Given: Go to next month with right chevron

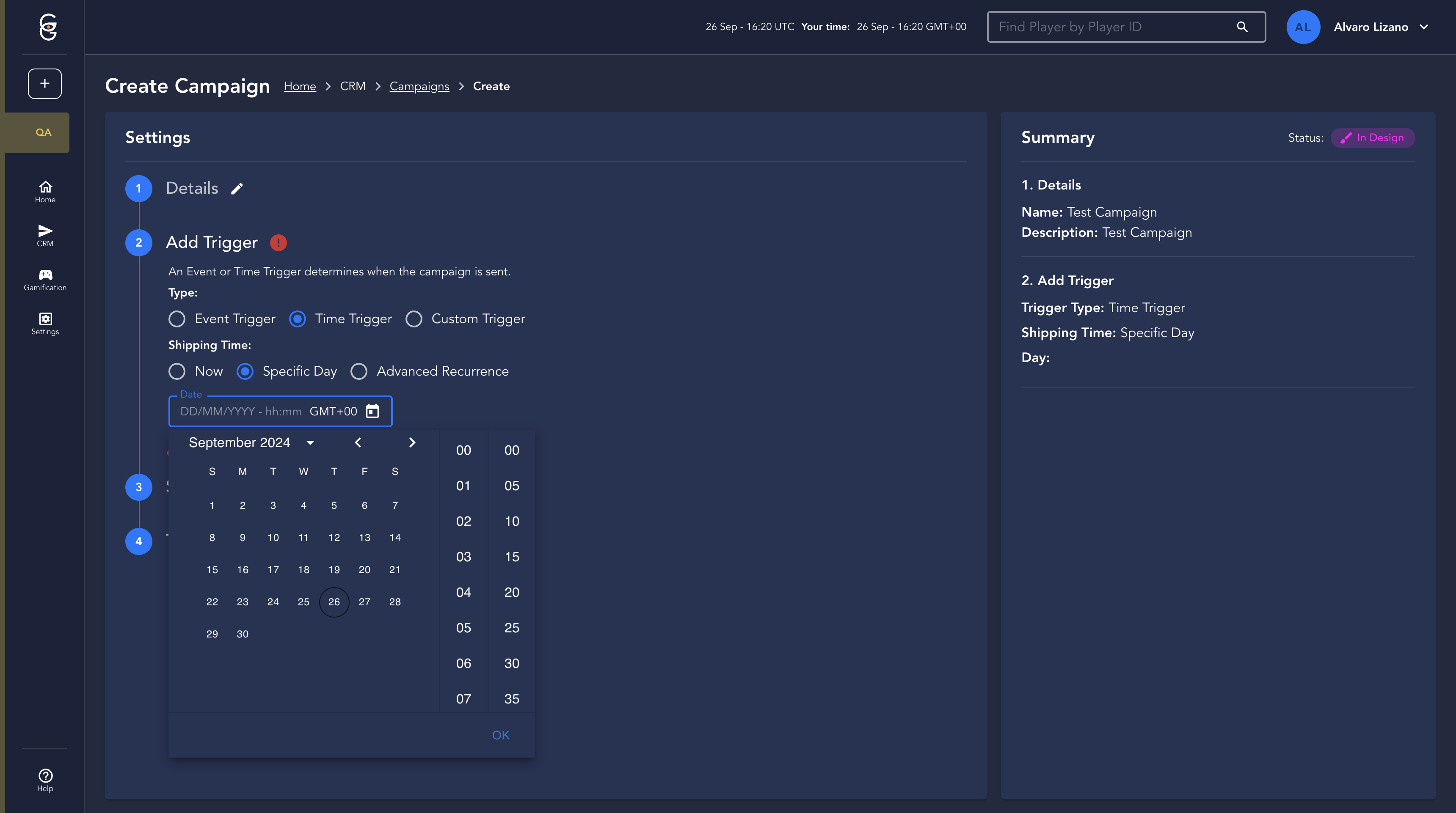Looking at the screenshot, I should (412, 442).
